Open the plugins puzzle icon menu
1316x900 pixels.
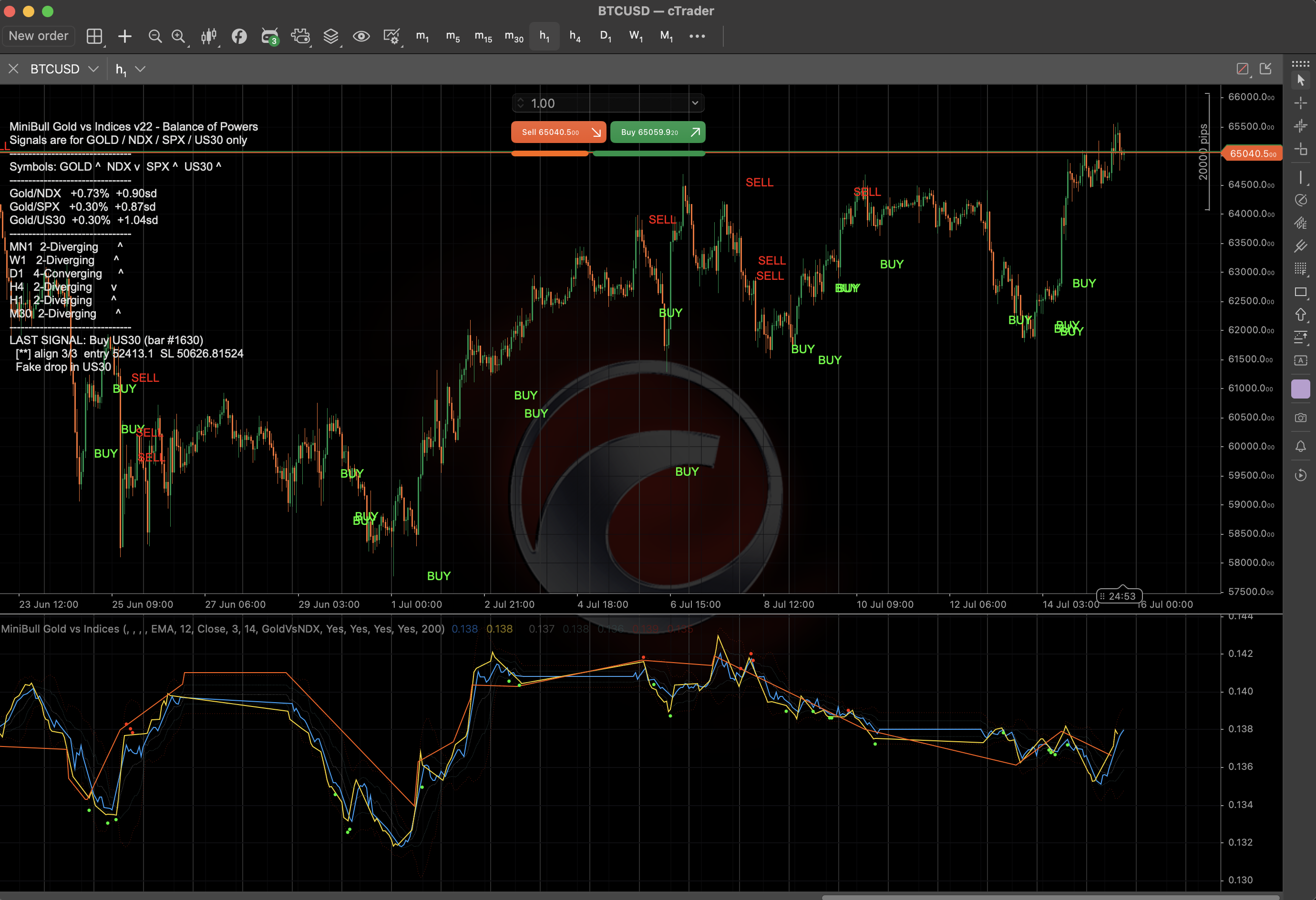(300, 36)
